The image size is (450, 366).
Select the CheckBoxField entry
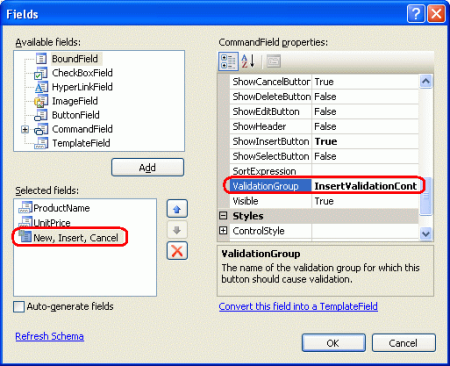(82, 73)
